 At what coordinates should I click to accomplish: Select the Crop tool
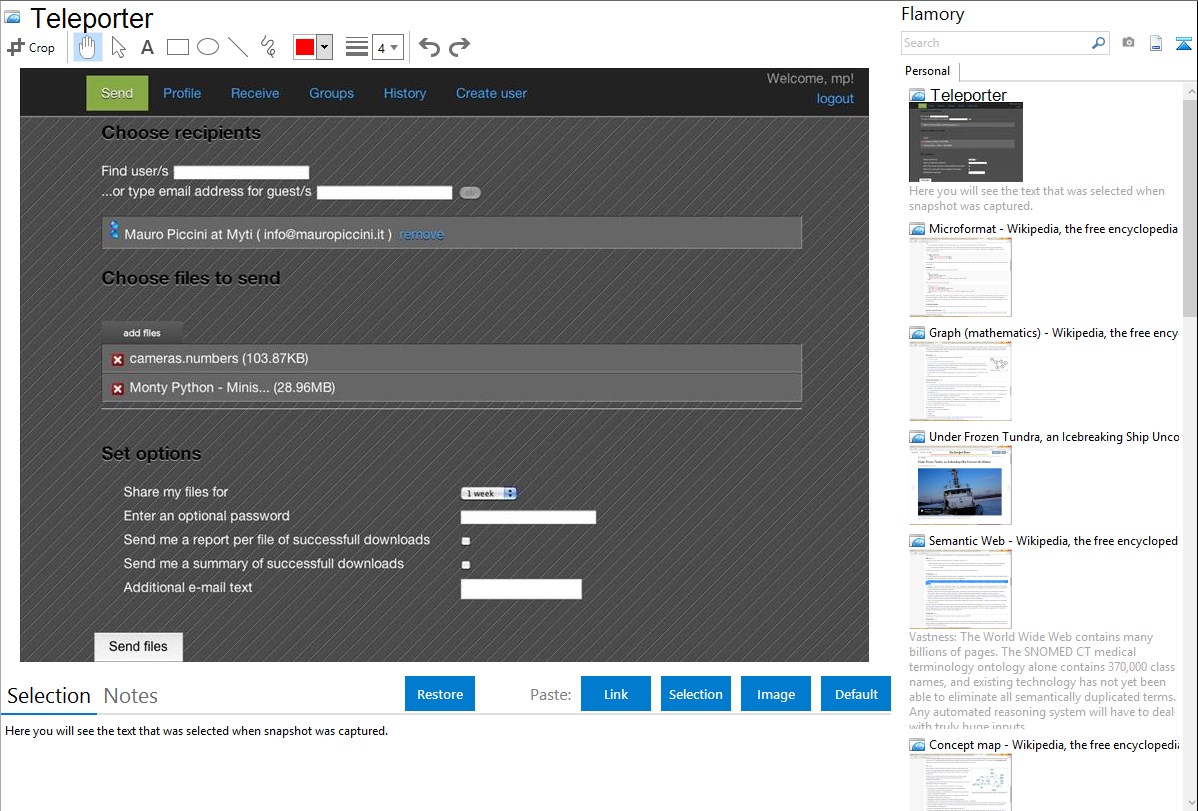(31, 47)
